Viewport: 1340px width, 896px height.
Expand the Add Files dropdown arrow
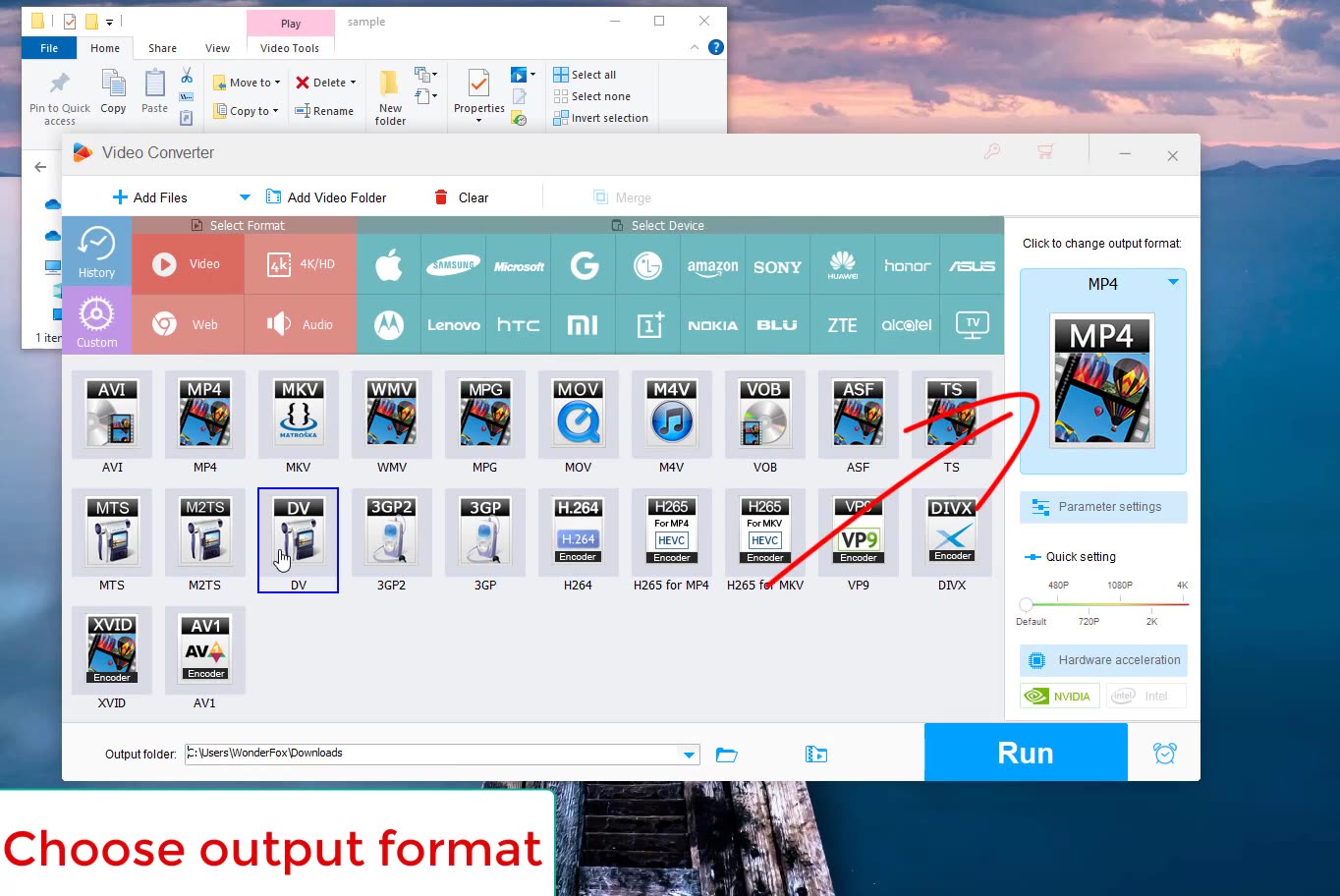(245, 197)
